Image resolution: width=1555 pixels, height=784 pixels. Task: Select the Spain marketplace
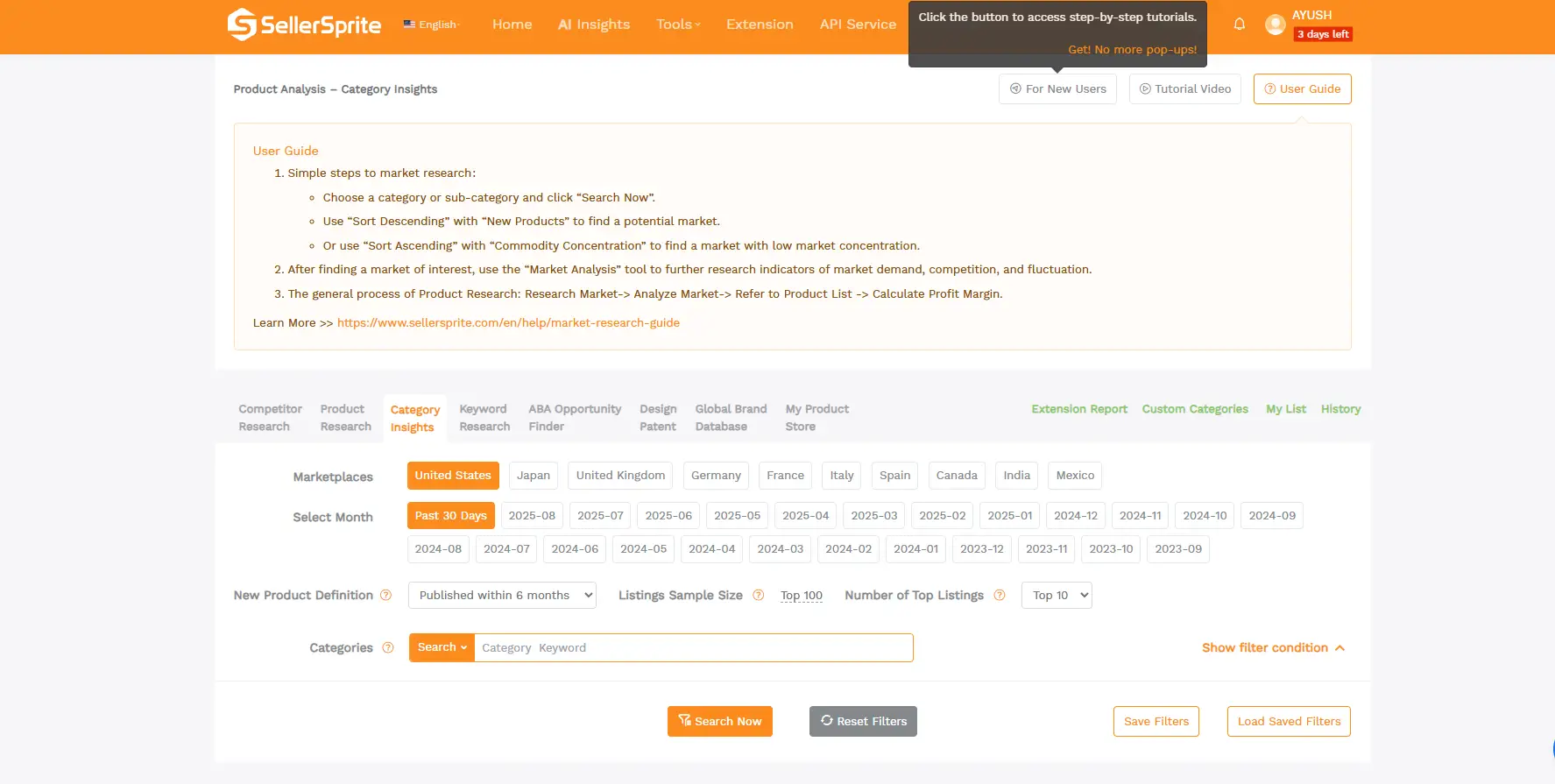click(x=894, y=476)
